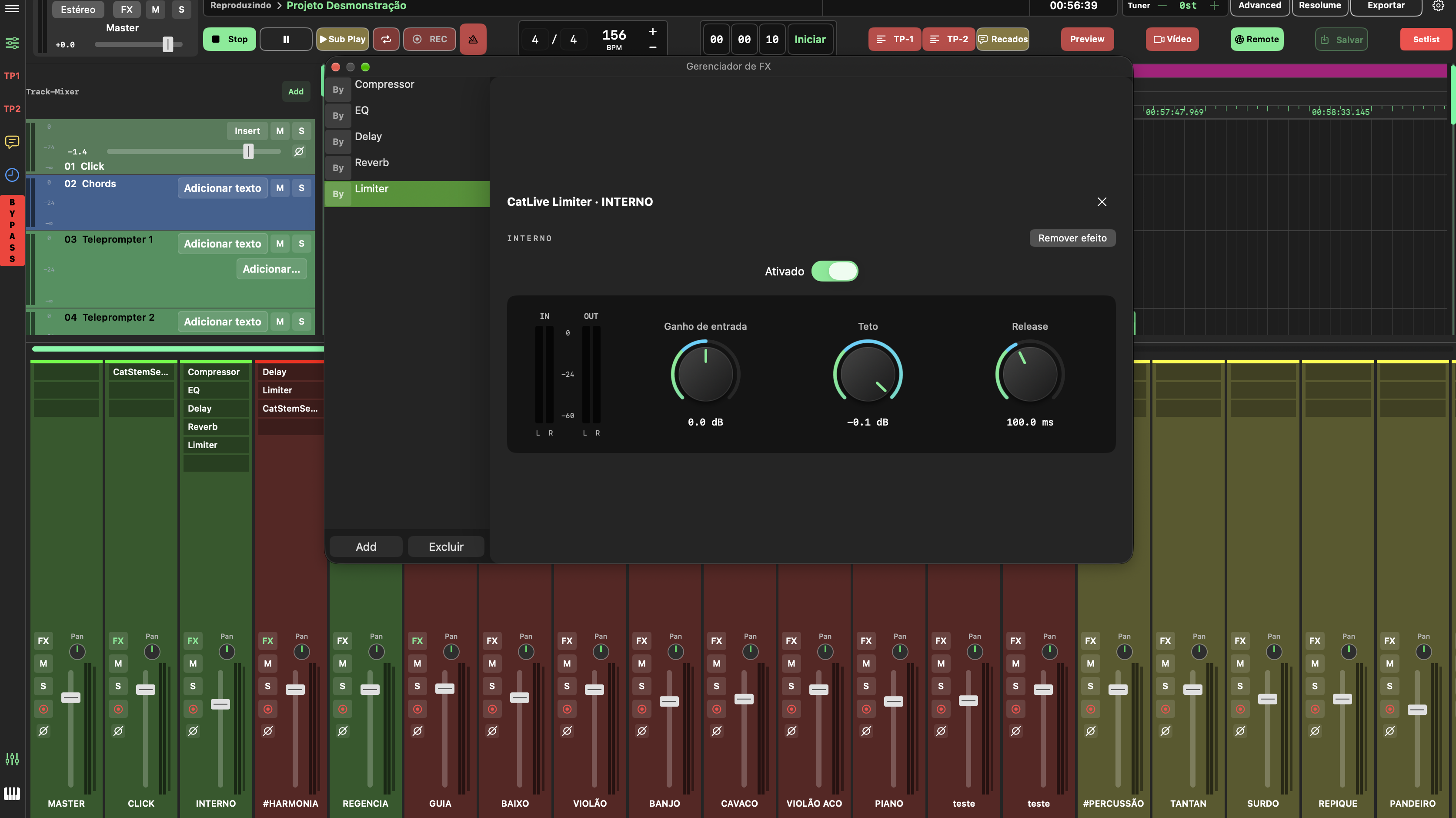The height and width of the screenshot is (818, 1456).
Task: Toggle phase icon on GUIA channel
Action: [417, 731]
